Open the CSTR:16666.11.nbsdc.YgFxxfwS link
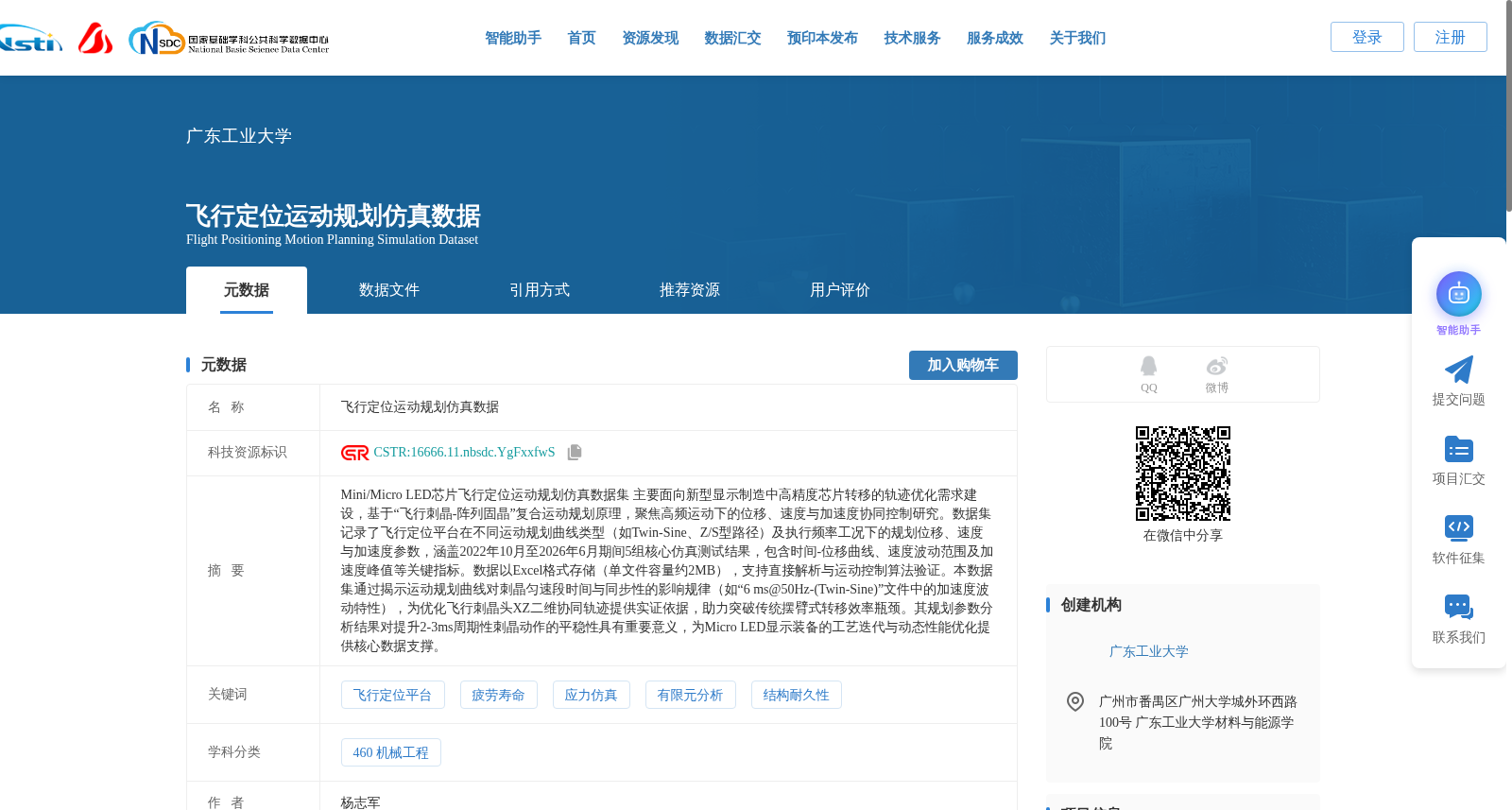Image resolution: width=1512 pixels, height=810 pixels. pos(464,453)
